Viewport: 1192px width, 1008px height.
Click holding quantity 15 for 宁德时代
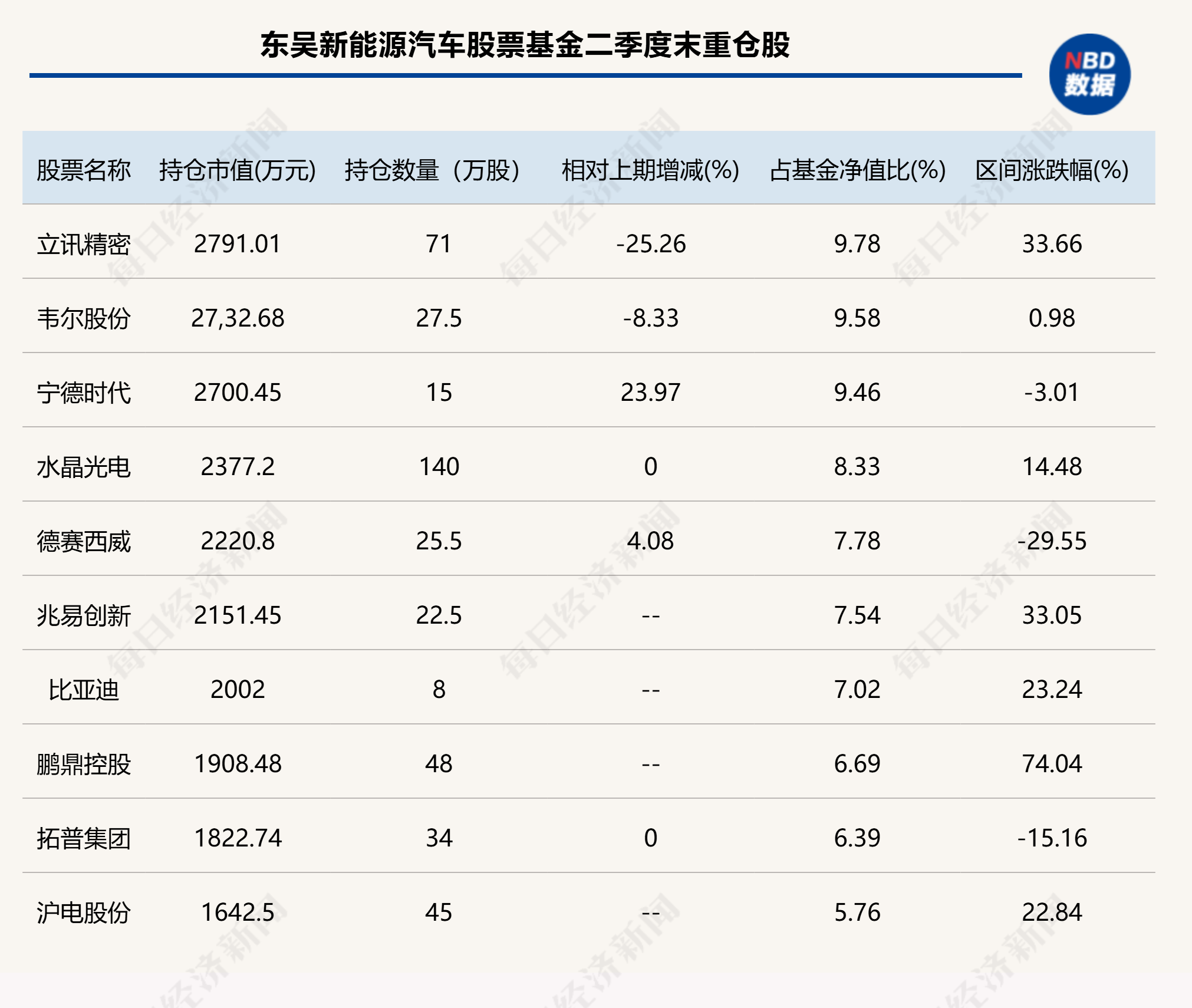point(439,393)
